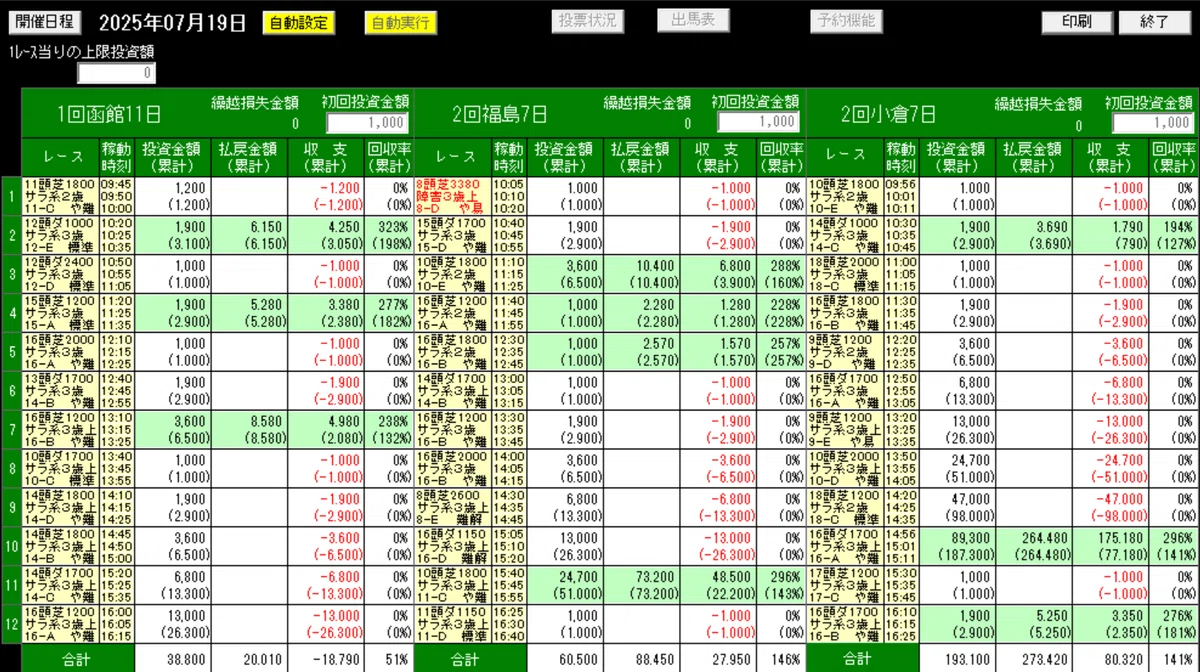
Task: Click the 10.400 payout cell
Action: pos(641,274)
